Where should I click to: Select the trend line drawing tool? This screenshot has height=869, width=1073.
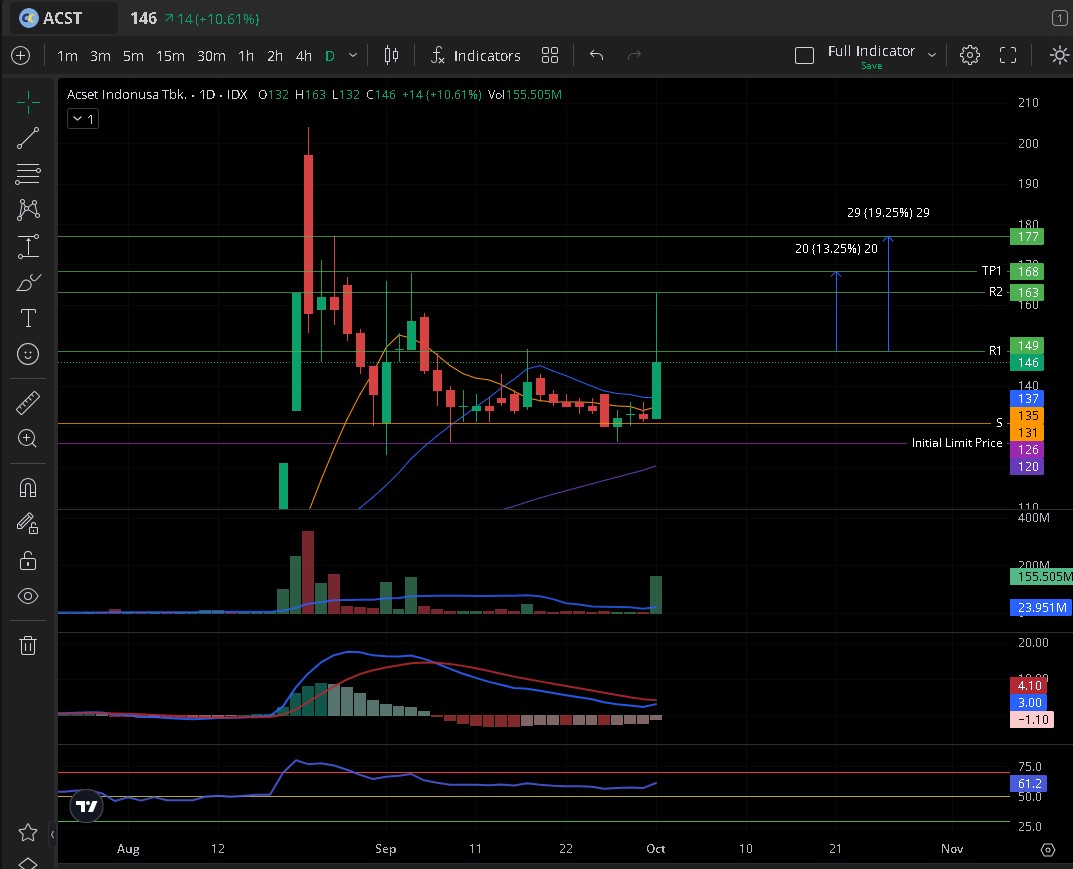coord(28,138)
